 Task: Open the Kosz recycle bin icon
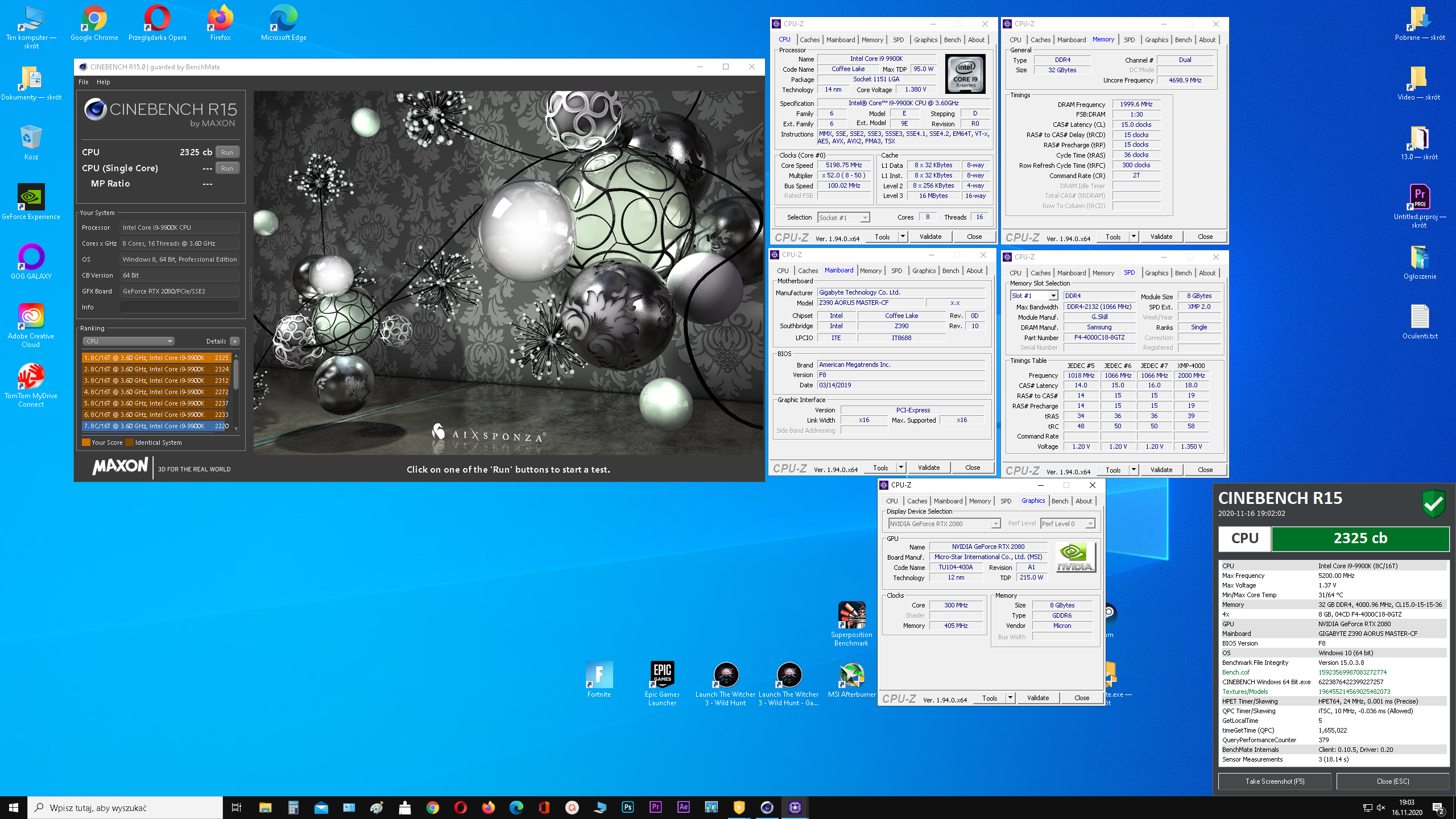tap(31, 142)
